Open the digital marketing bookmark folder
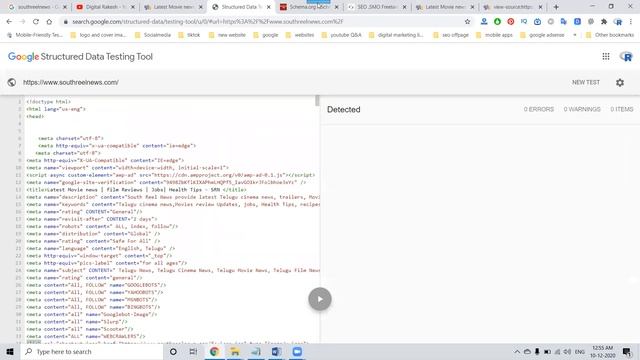Viewport: 640px width, 360px height. point(396,35)
